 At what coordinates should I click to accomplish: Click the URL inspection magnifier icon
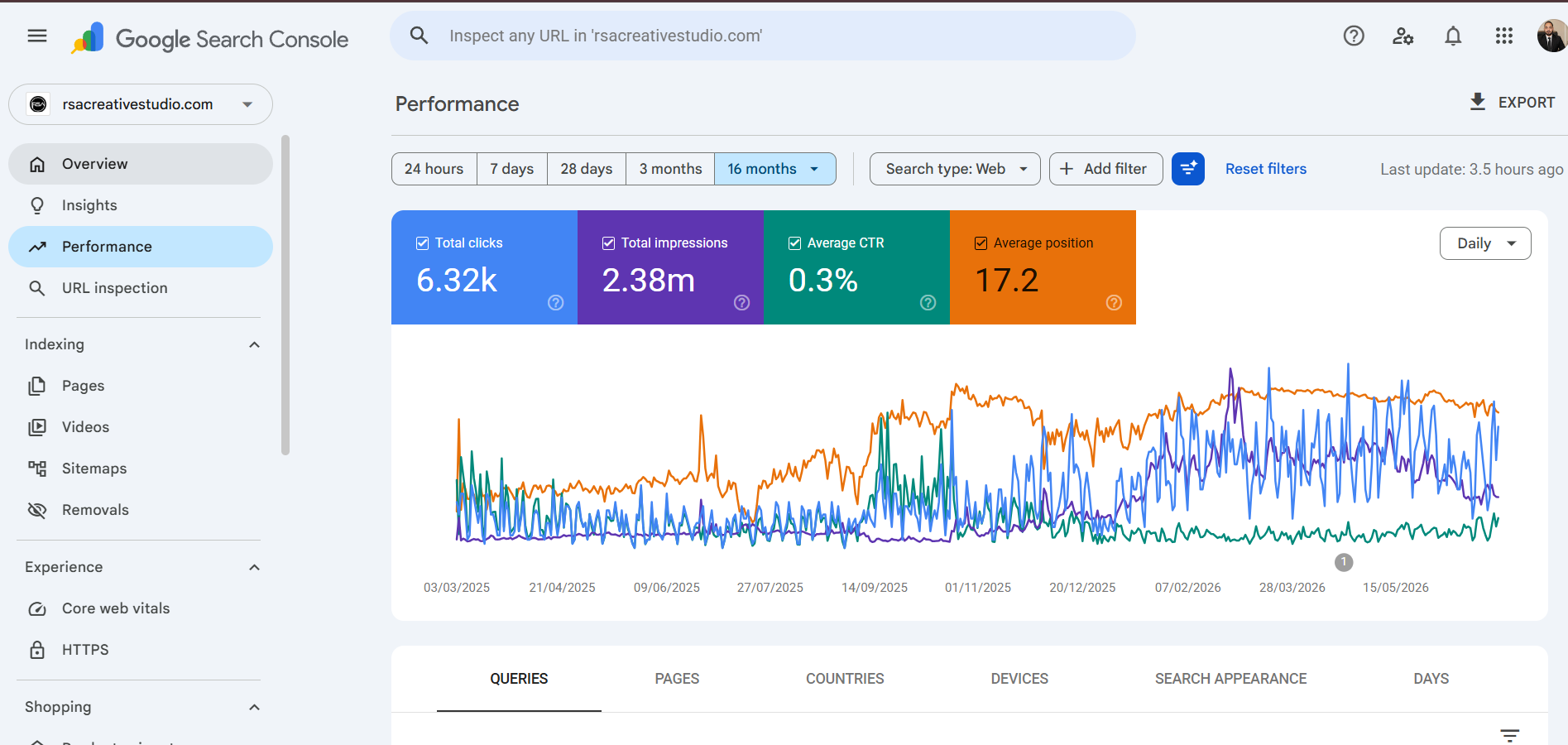click(x=37, y=288)
